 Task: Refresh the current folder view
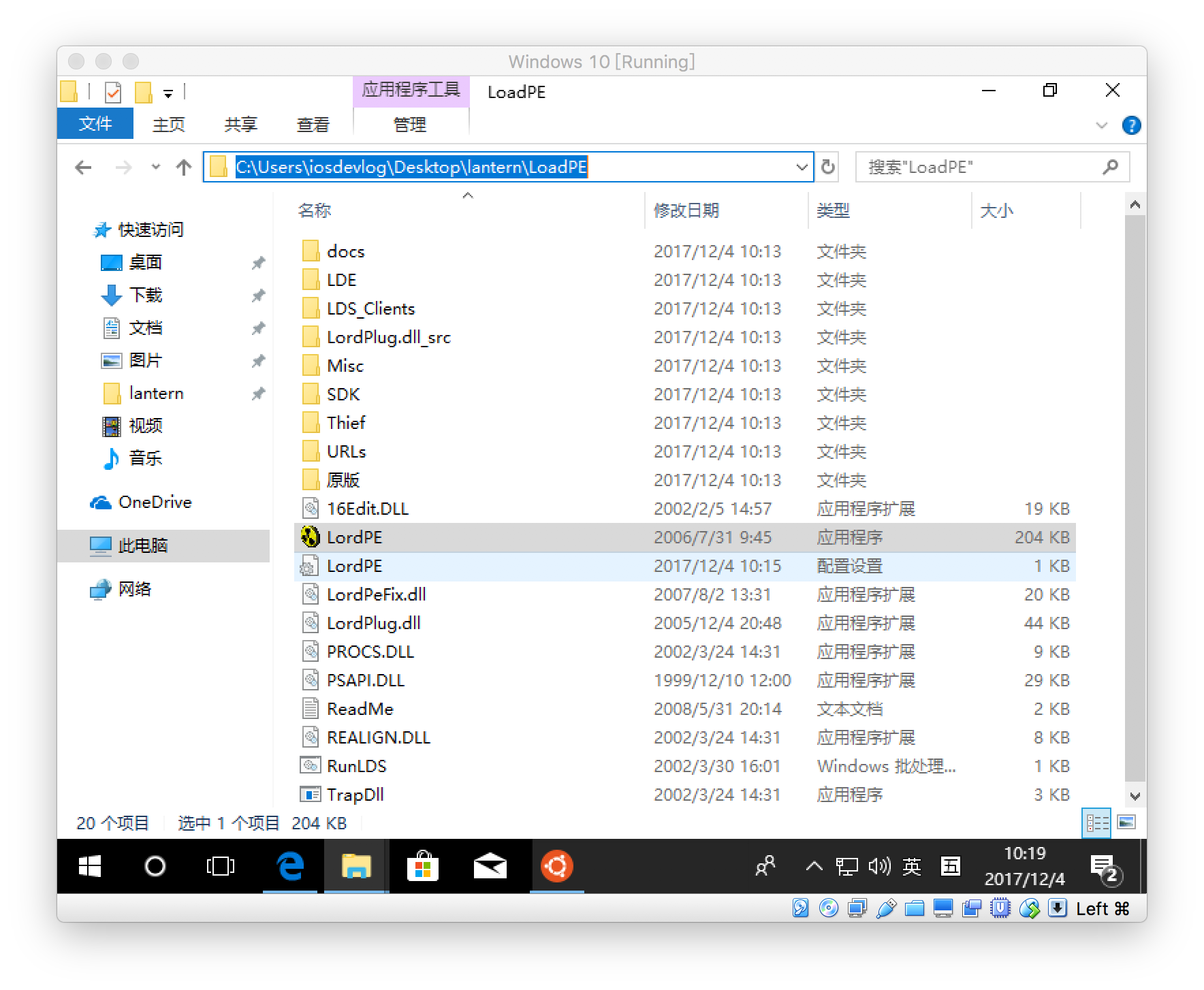[828, 167]
